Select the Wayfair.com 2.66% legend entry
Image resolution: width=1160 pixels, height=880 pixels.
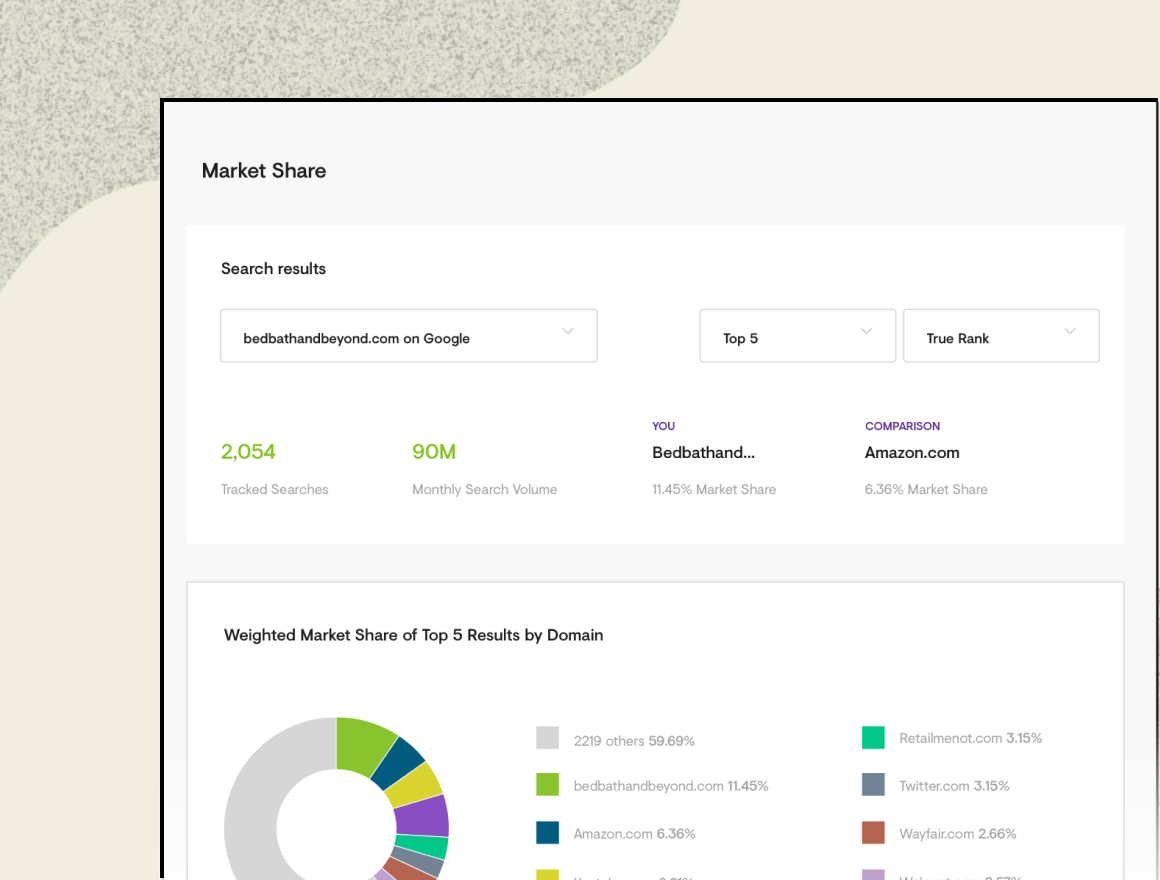[958, 834]
